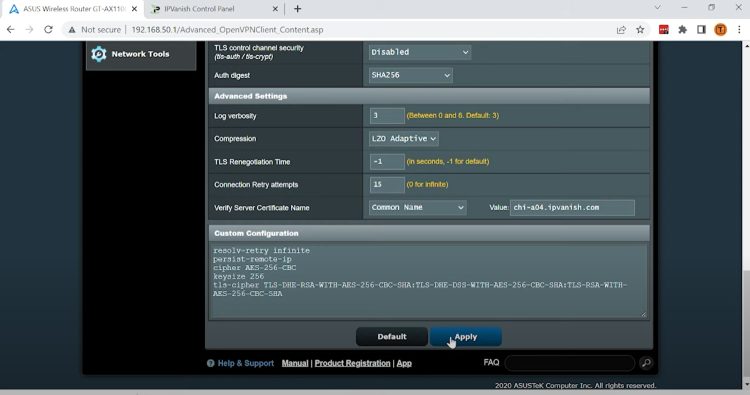Open TLS control channel security dropdown

(x=419, y=52)
